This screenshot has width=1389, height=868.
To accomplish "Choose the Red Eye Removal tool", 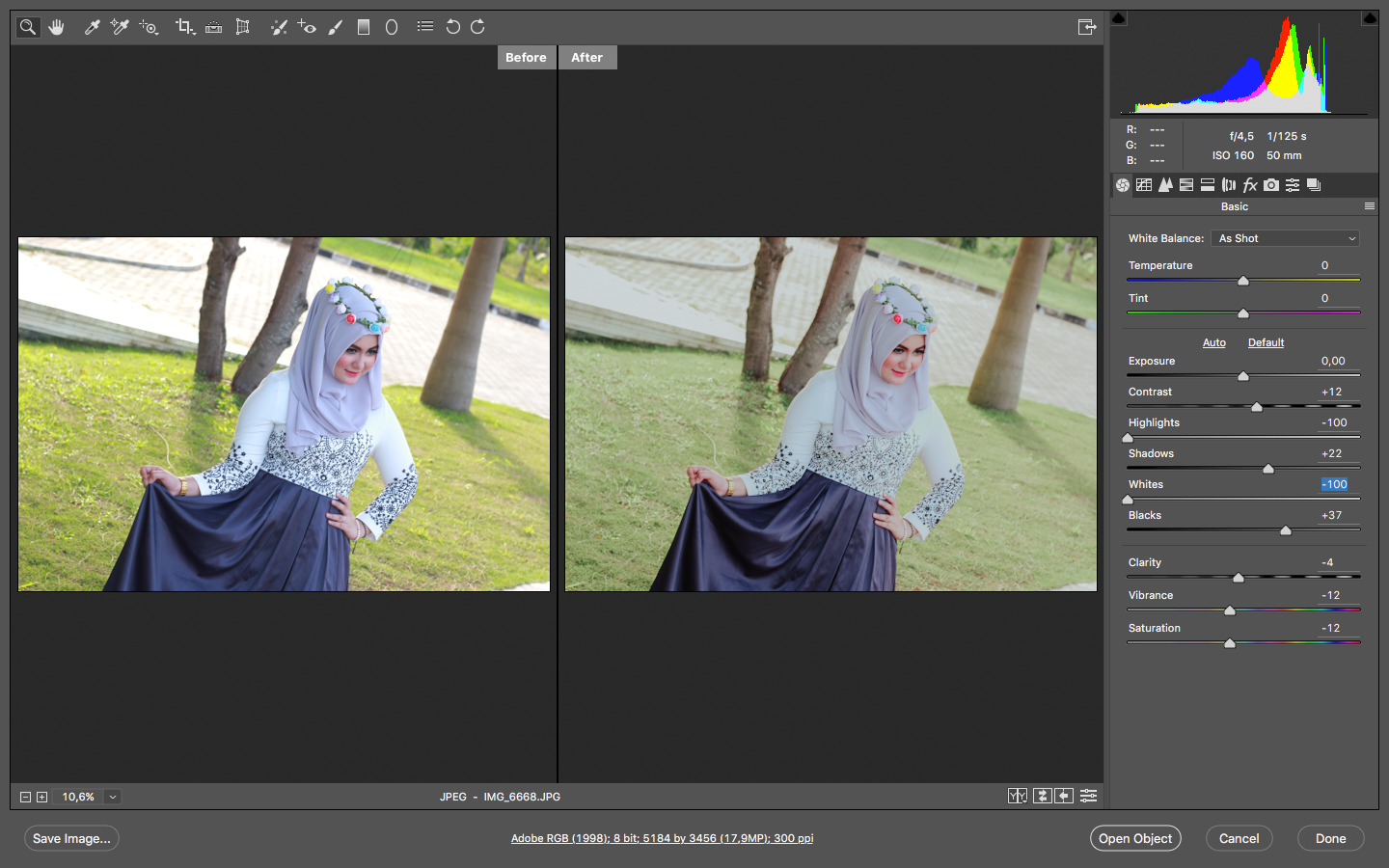I will [307, 27].
